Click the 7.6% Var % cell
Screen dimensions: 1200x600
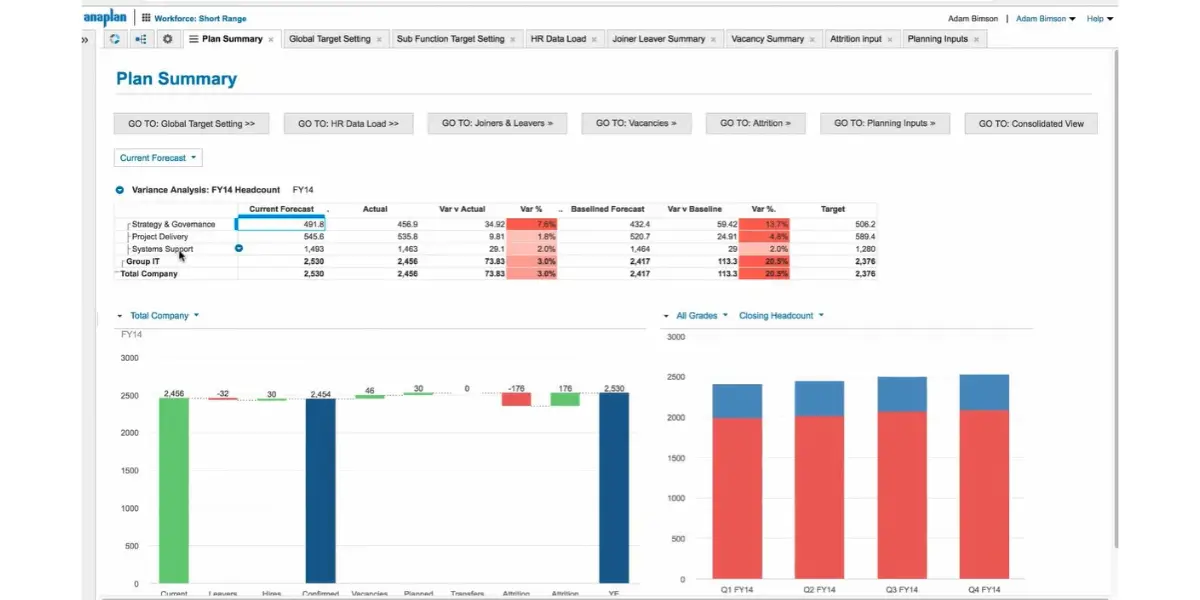coord(532,224)
